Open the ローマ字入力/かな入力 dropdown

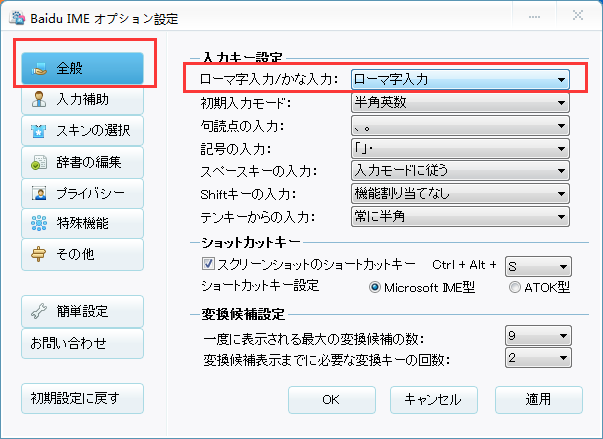pos(460,79)
